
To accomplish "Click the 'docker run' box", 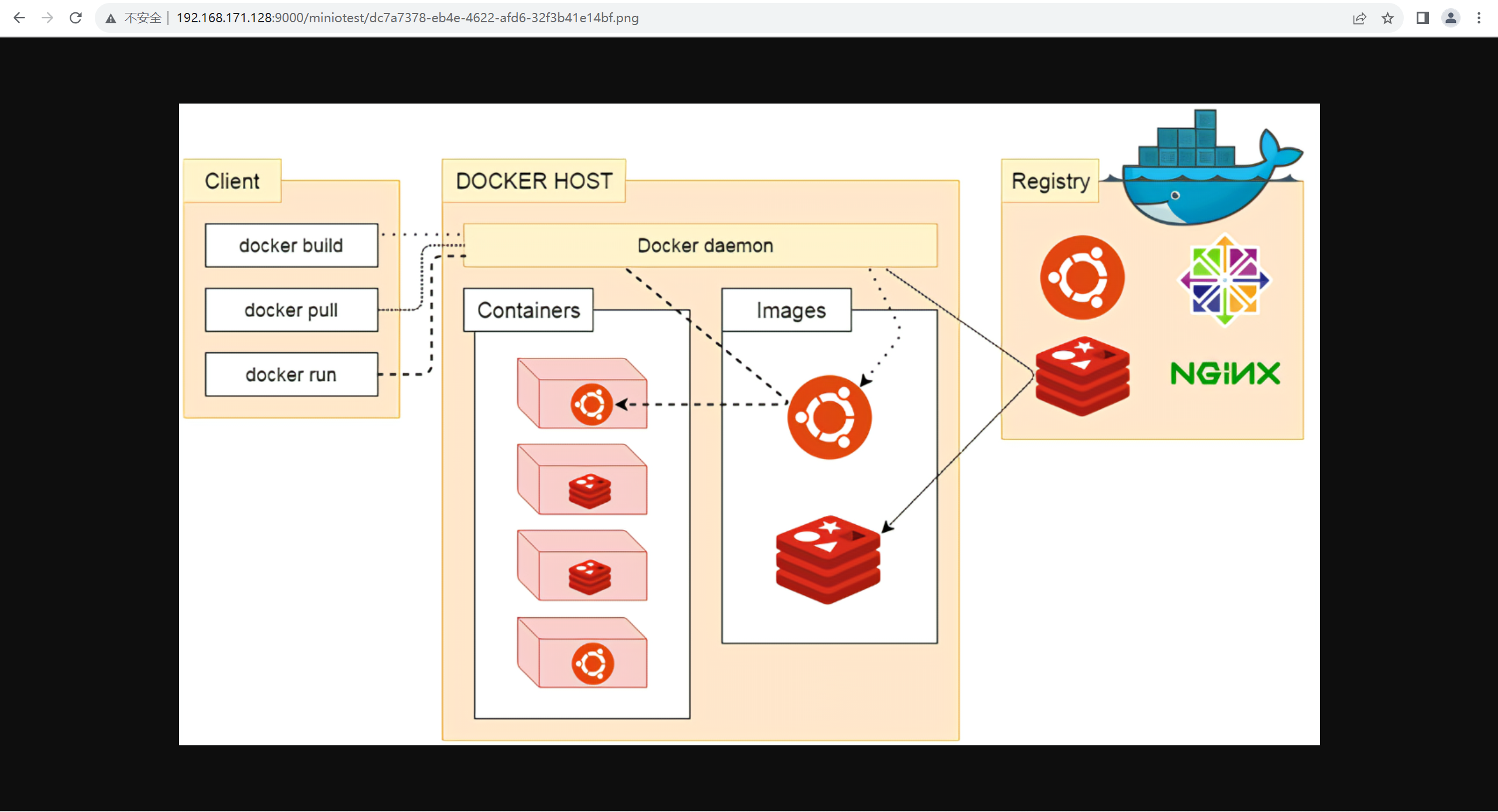I will click(x=291, y=374).
